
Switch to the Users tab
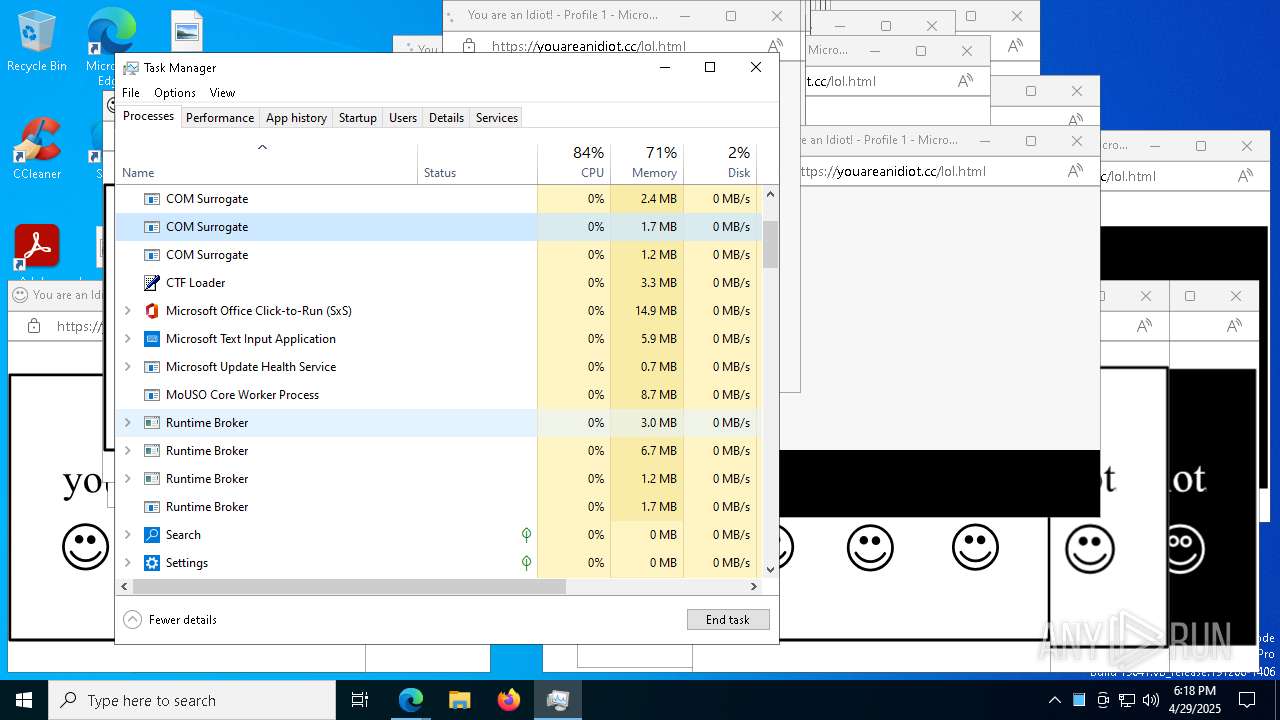403,118
